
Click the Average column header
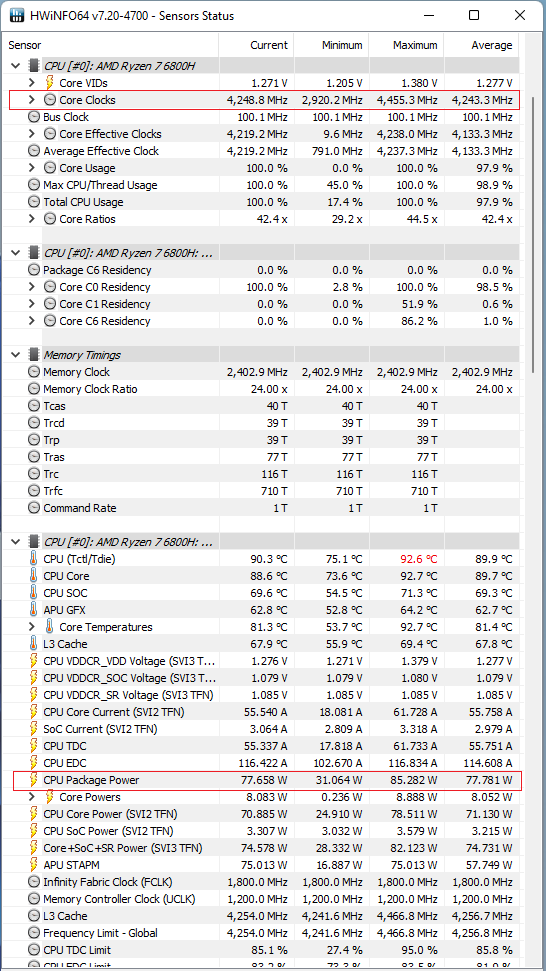tap(482, 45)
